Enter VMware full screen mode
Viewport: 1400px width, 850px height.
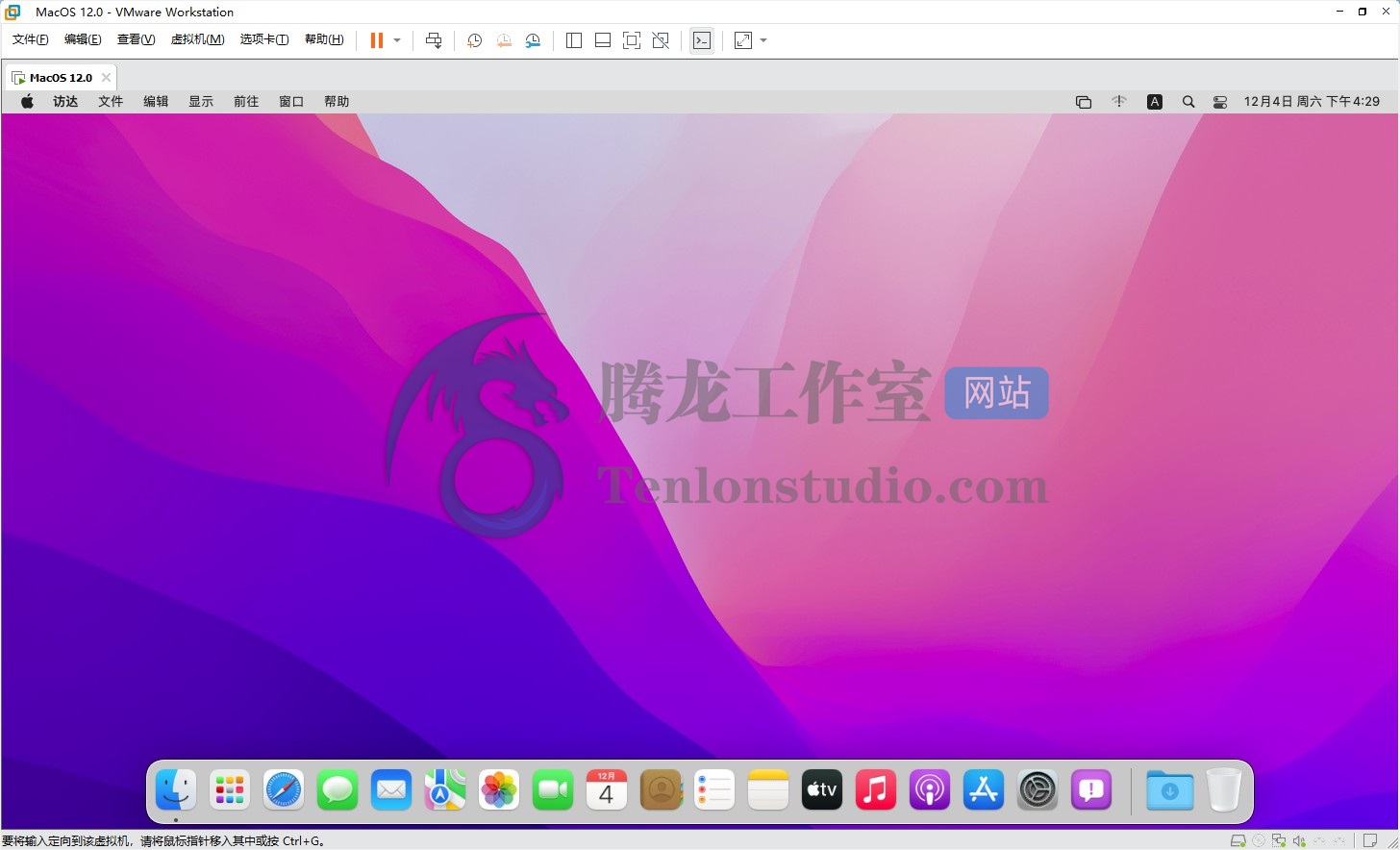pos(632,40)
